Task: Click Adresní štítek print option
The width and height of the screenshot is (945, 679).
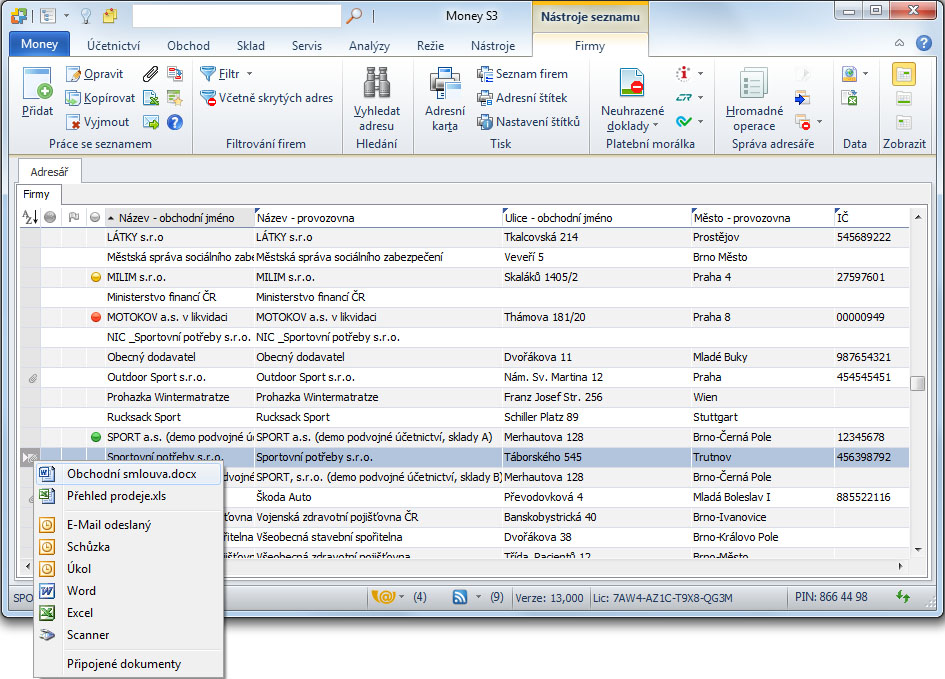Action: coord(522,98)
